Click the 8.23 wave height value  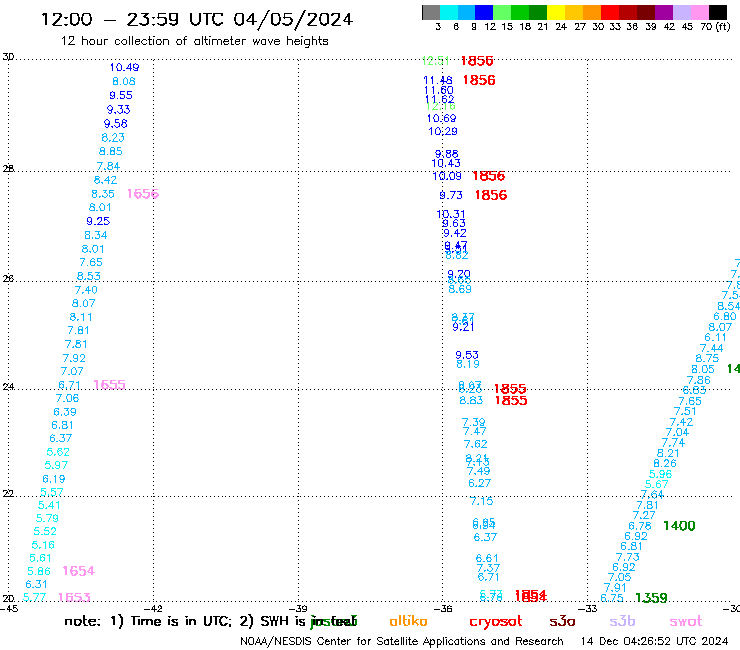(113, 138)
